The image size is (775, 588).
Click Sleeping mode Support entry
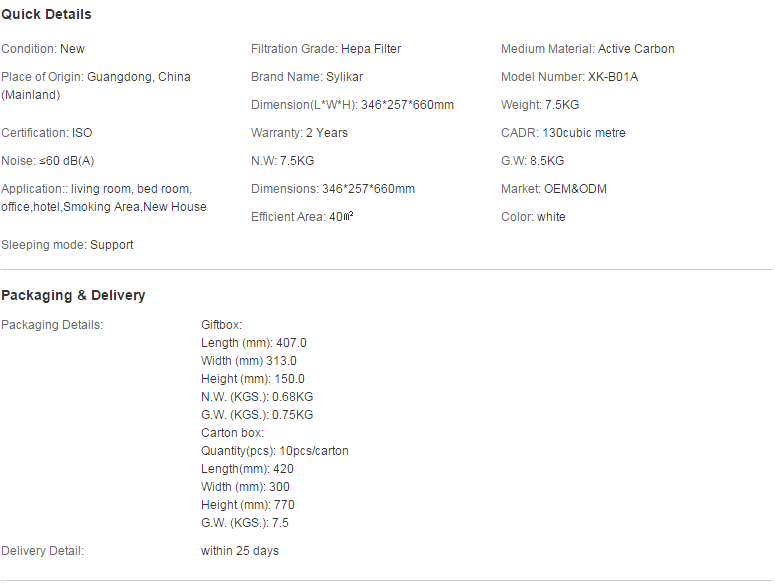coord(67,245)
